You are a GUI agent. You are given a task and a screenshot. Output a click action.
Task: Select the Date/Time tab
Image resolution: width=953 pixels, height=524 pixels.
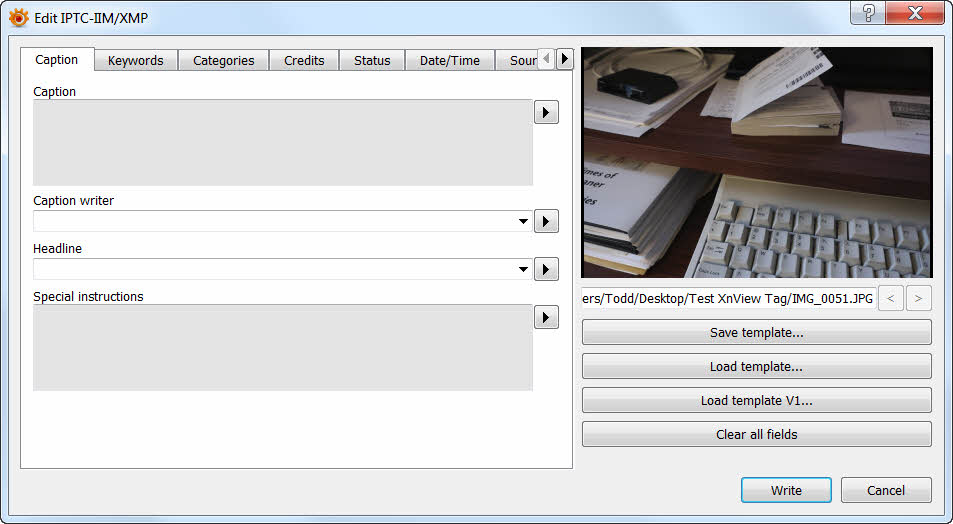coord(450,61)
